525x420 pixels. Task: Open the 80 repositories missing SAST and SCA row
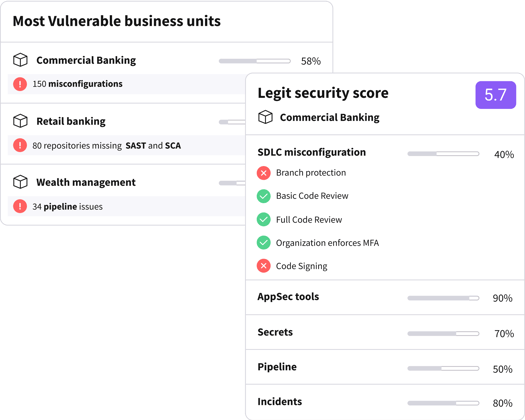tap(127, 145)
